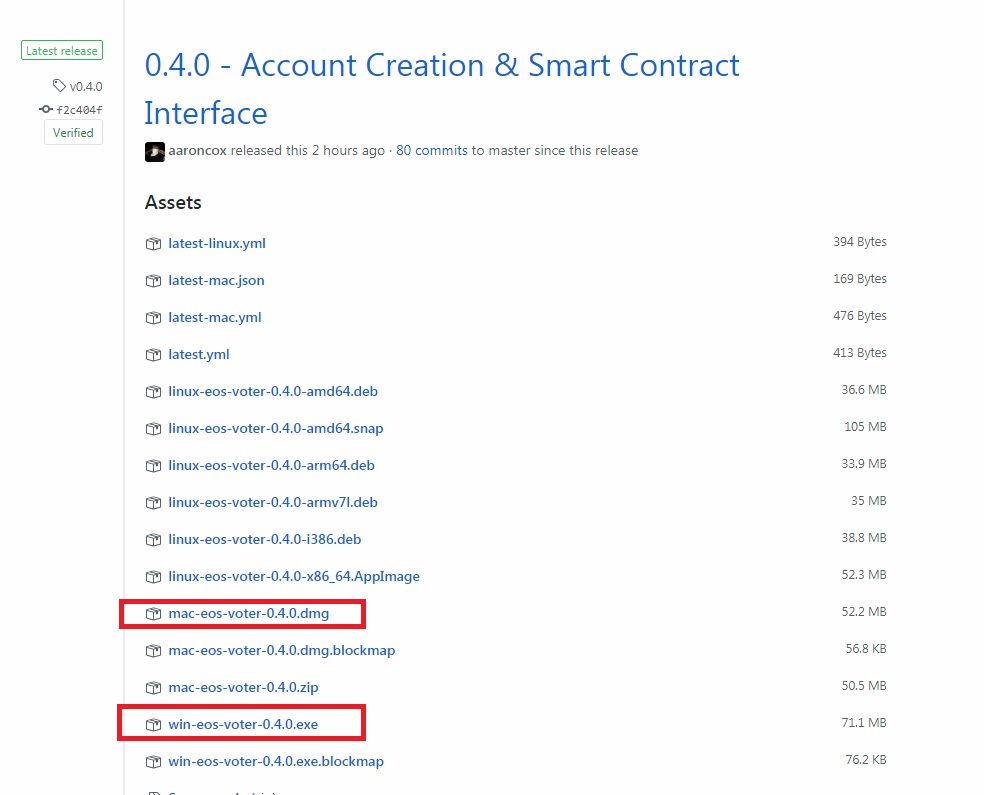This screenshot has height=795, width=984.
Task: Click the package icon for amd64.snap
Action: [153, 429]
